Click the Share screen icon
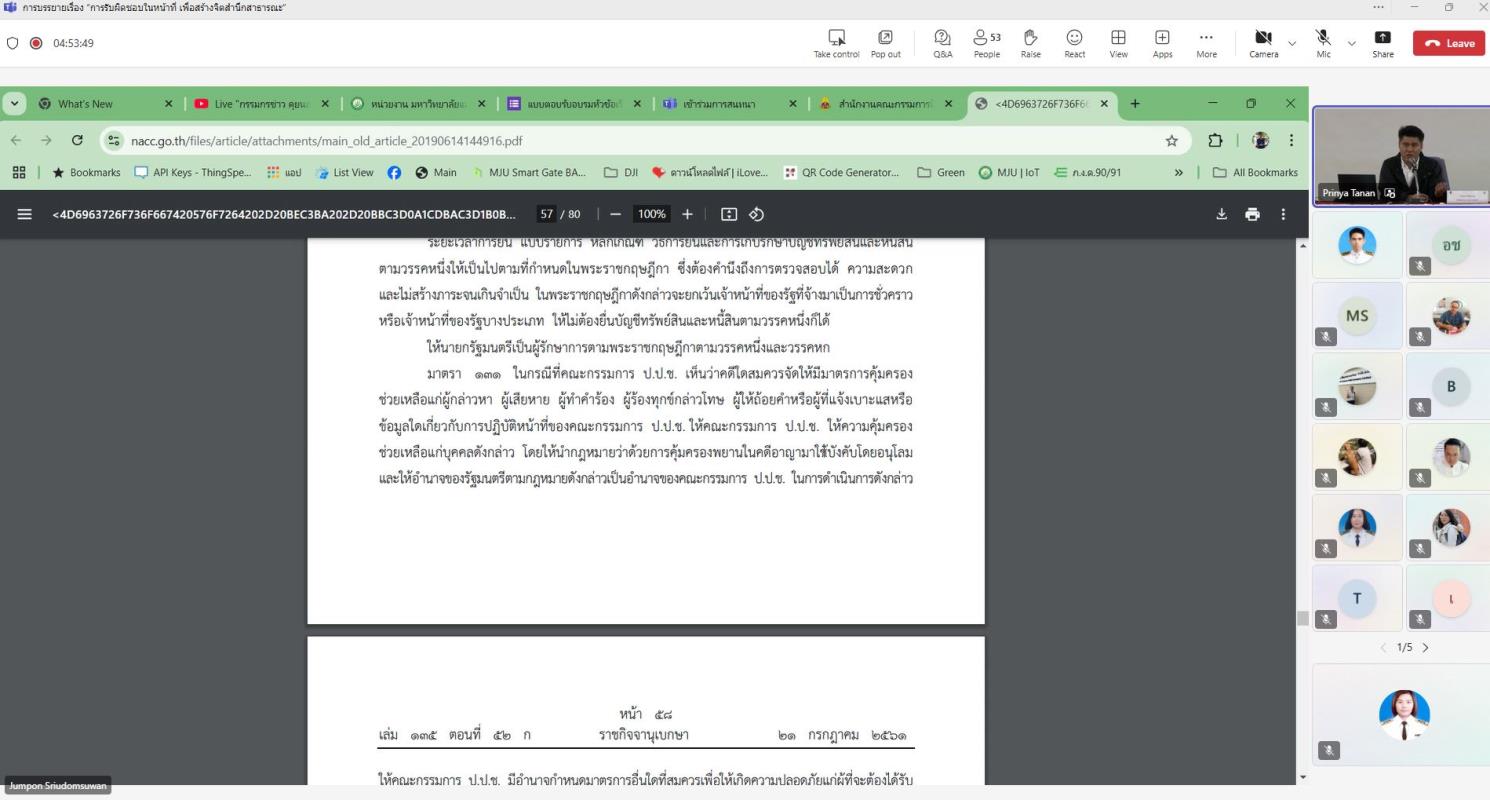This screenshot has width=1490, height=800. click(x=1382, y=43)
